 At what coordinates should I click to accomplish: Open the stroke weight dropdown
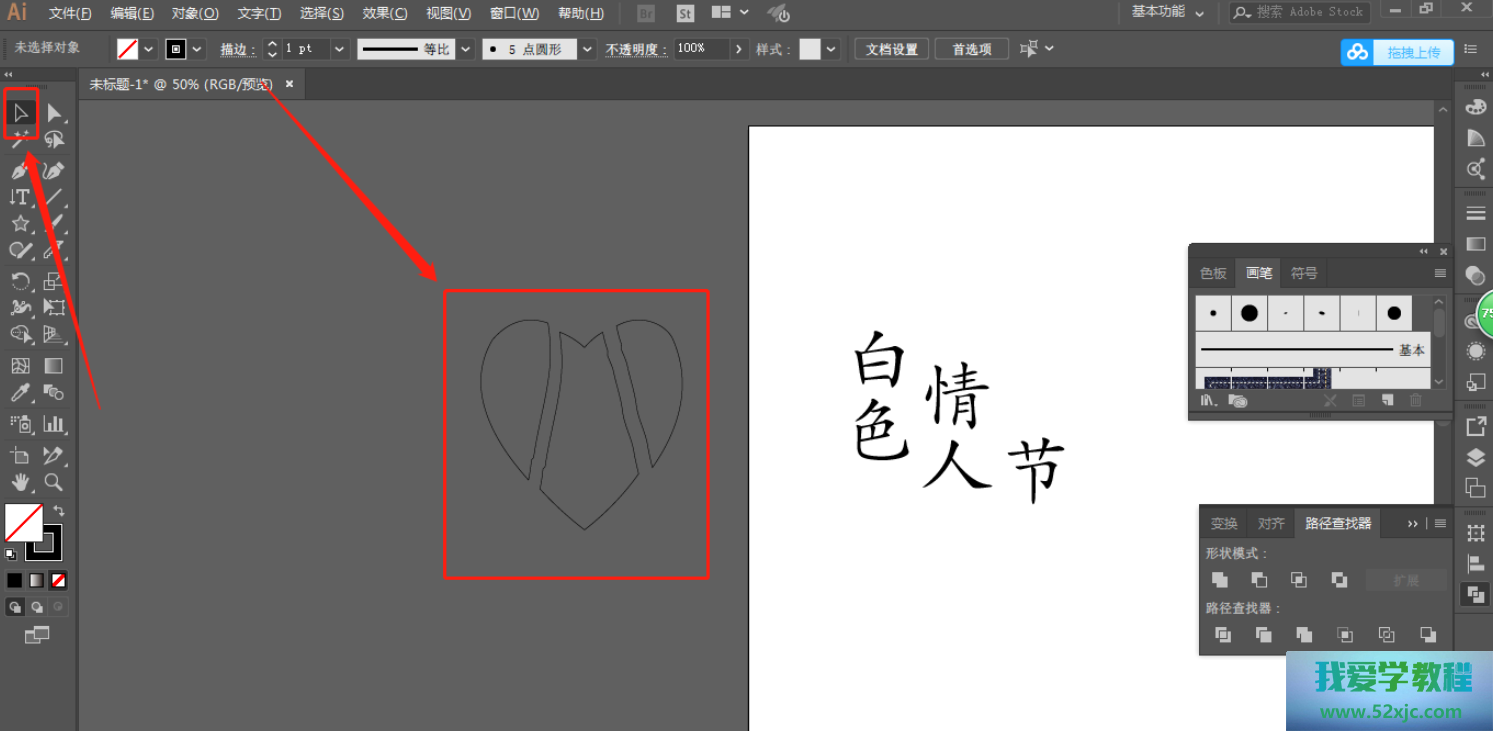click(340, 49)
